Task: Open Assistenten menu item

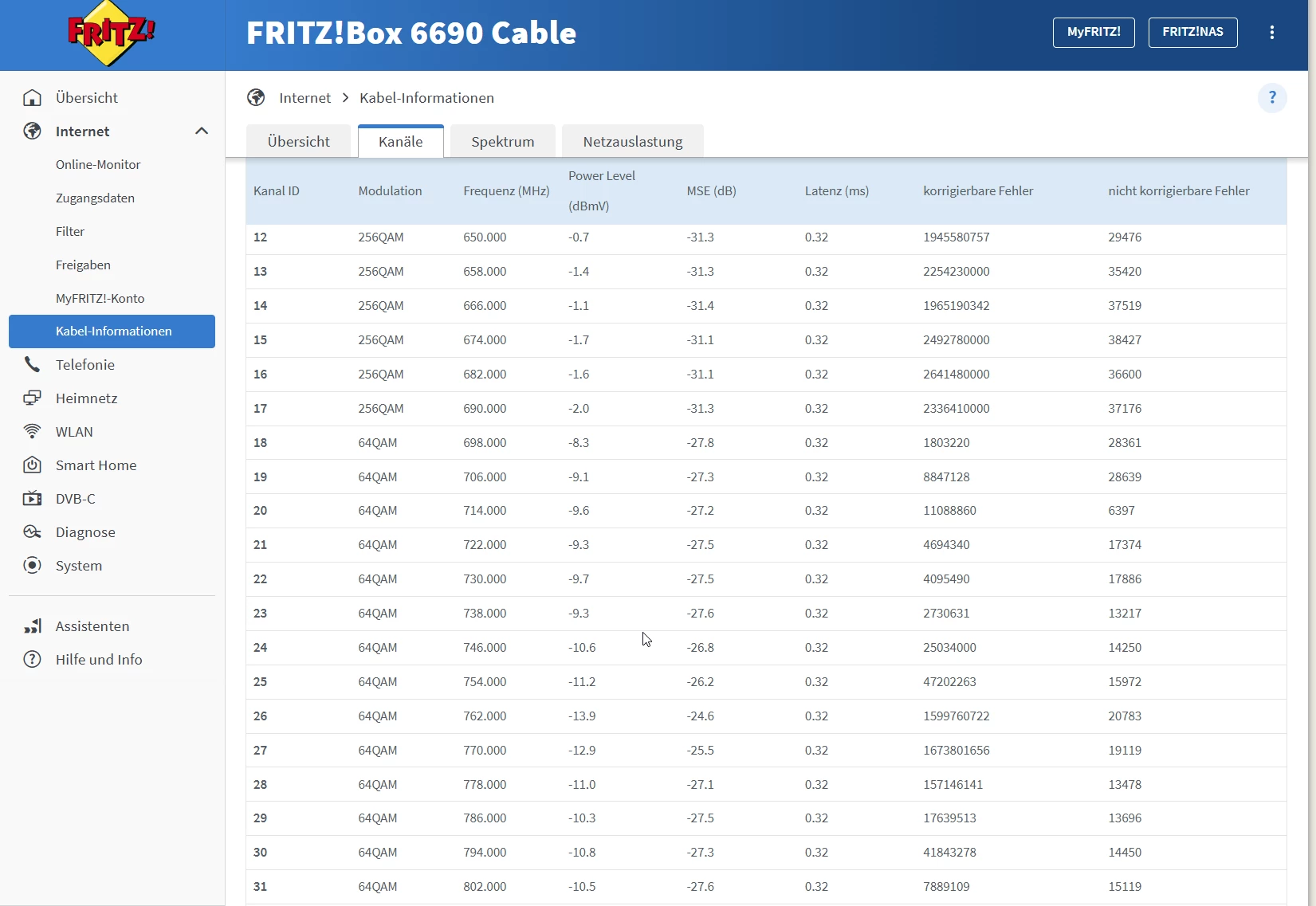Action: pyautogui.click(x=92, y=626)
